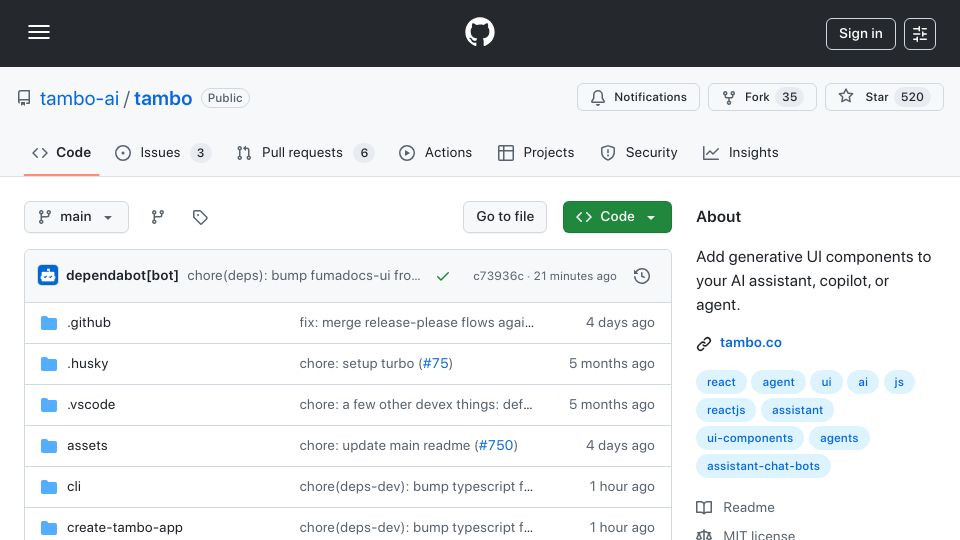
Task: Click the repository icon beside tambo-ai
Action: pyautogui.click(x=24, y=98)
